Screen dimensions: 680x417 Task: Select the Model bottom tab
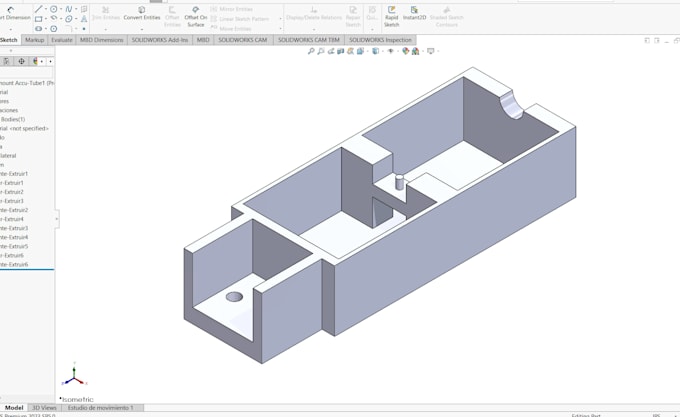[x=14, y=408]
